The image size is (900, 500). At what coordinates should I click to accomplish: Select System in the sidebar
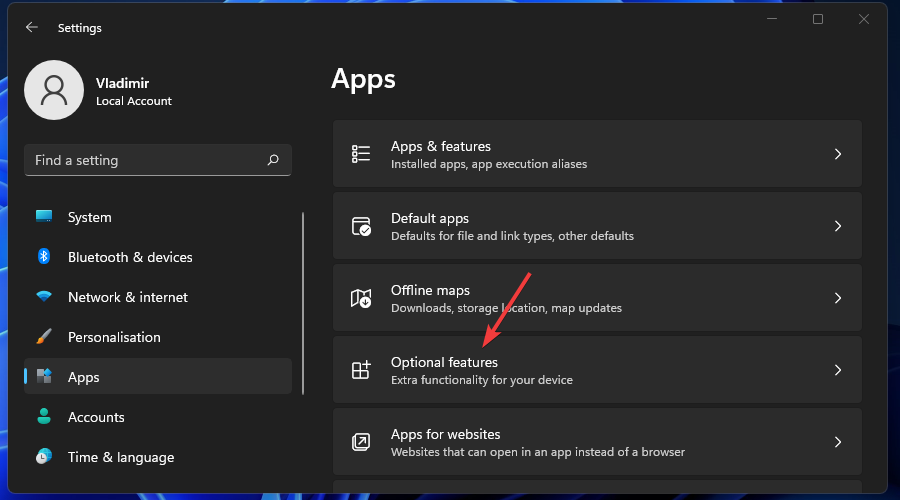click(x=89, y=217)
